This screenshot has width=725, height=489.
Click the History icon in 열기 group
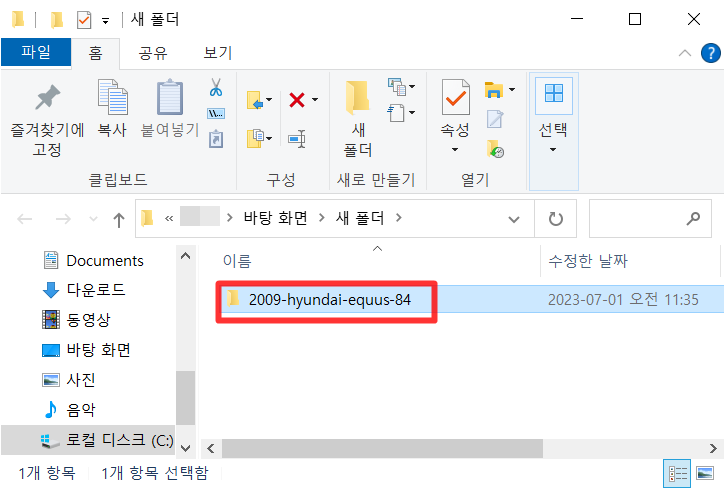click(x=495, y=149)
